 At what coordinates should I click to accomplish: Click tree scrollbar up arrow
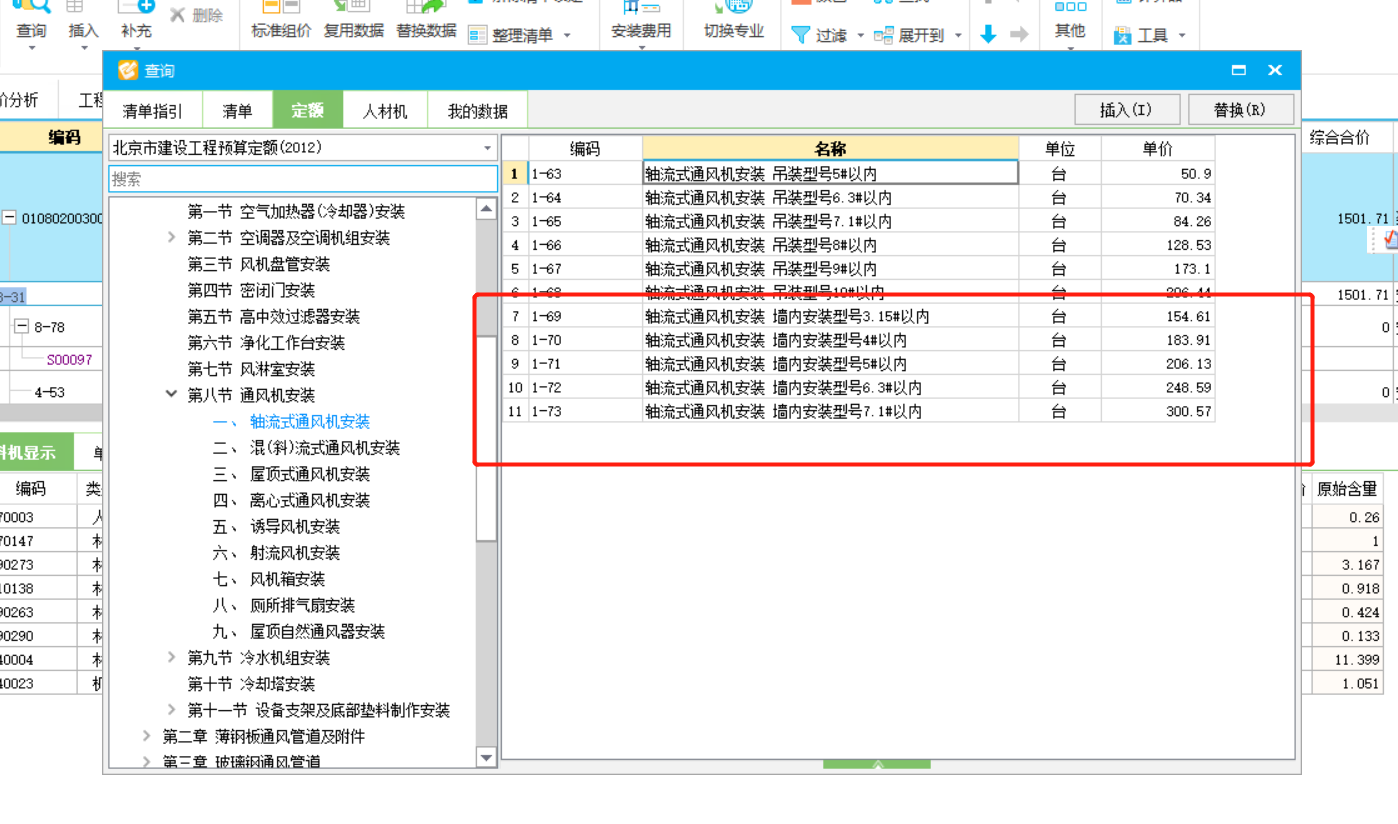pyautogui.click(x=486, y=209)
